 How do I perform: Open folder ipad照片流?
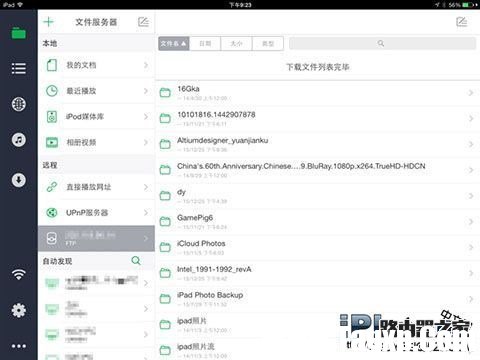318,349
